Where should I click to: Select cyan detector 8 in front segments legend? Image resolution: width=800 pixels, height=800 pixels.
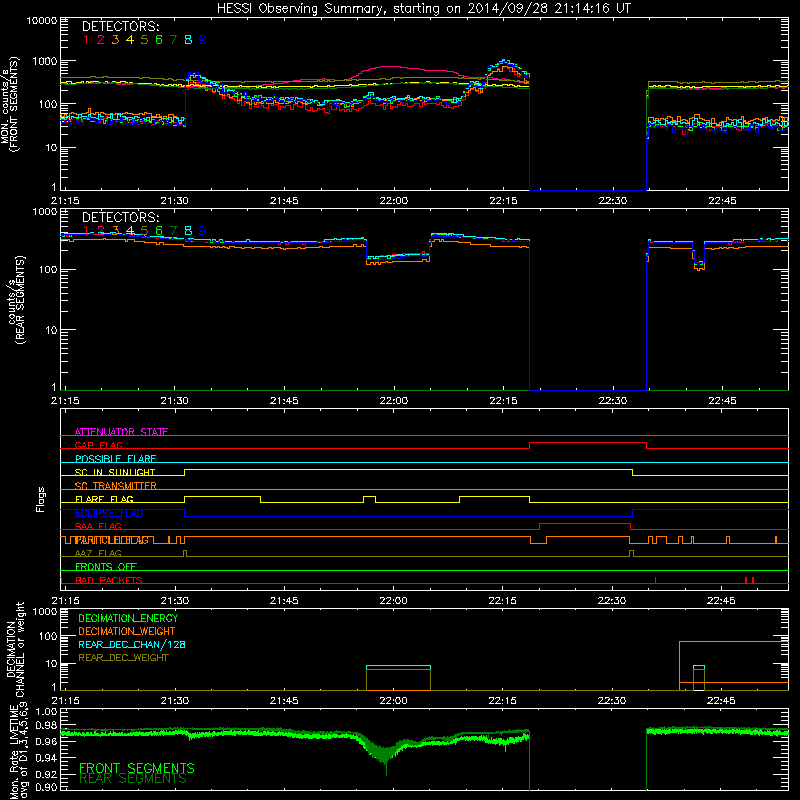(x=188, y=40)
